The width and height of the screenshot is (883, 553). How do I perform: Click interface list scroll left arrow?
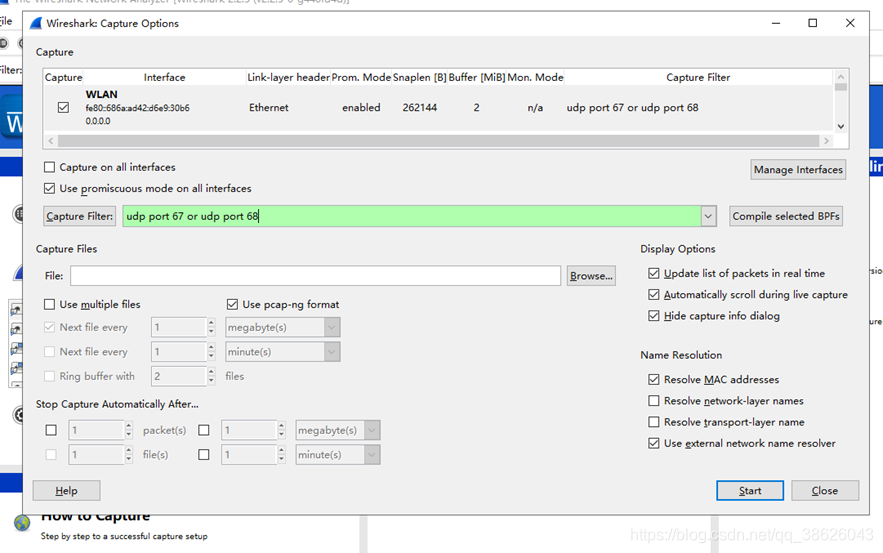[51, 141]
